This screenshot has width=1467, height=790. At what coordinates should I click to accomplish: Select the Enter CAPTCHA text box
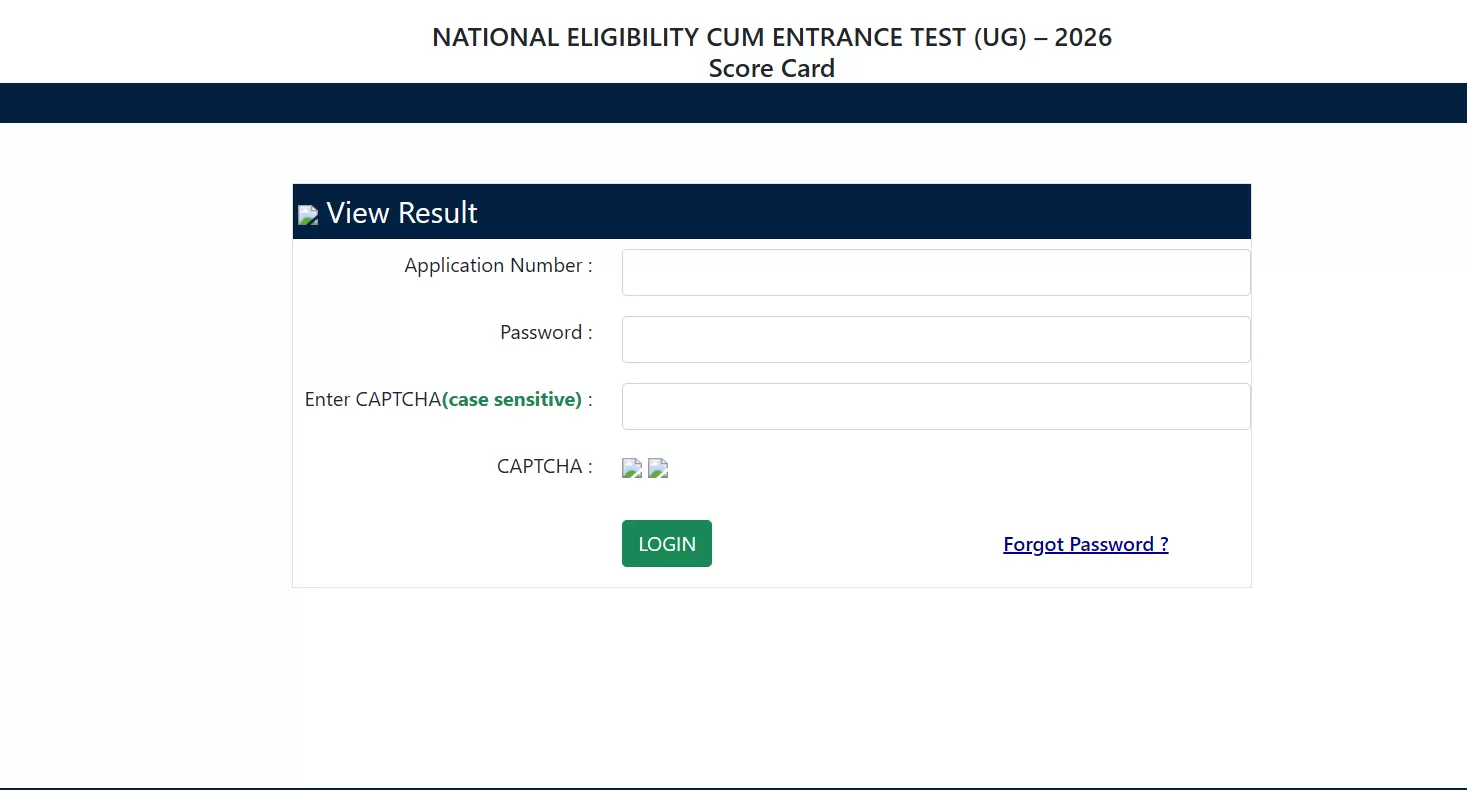[936, 406]
